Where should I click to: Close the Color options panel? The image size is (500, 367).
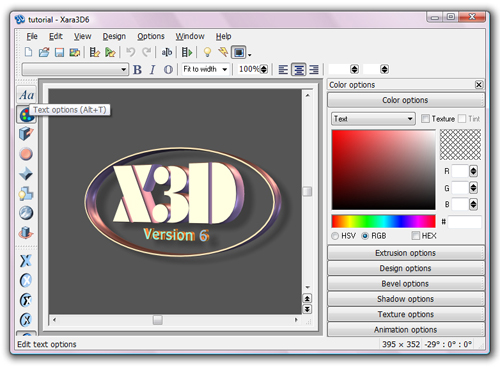point(479,85)
